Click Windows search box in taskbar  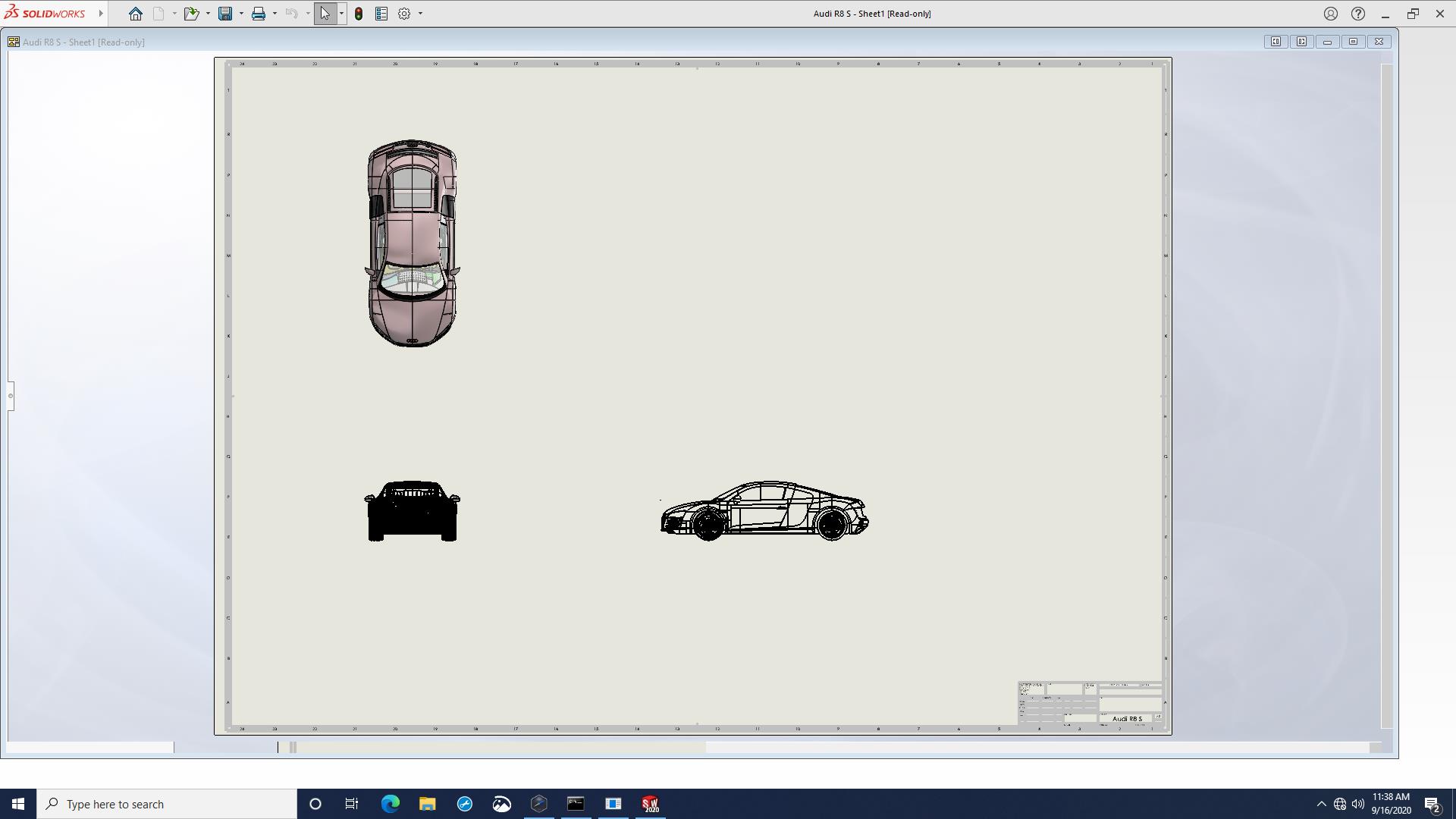pyautogui.click(x=167, y=804)
